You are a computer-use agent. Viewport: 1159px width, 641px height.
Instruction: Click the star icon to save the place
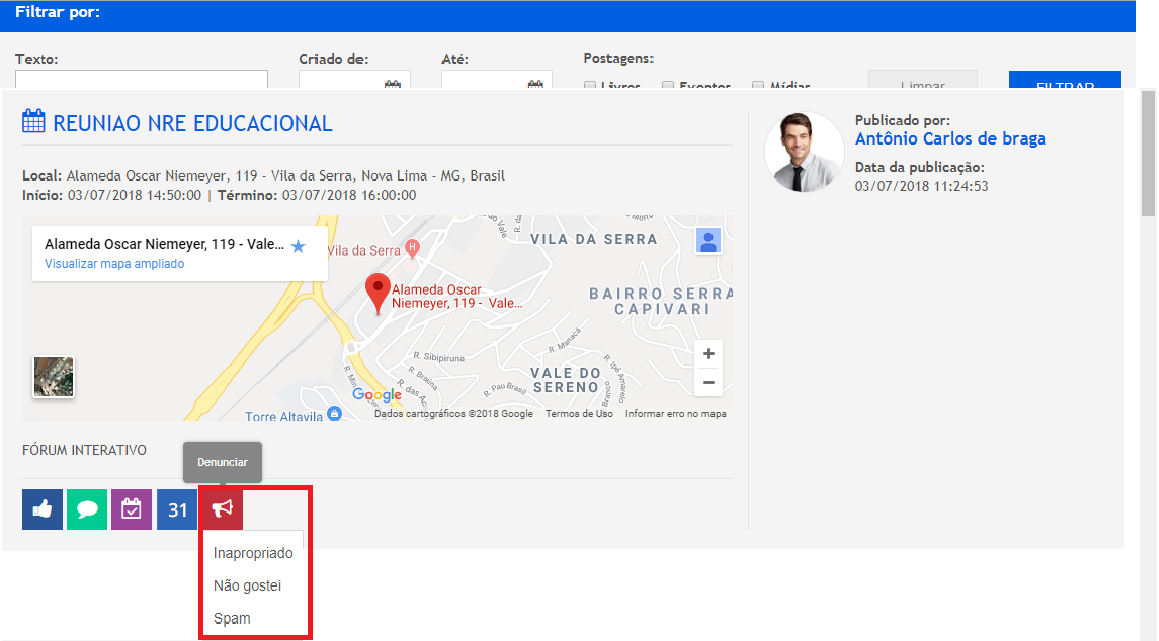[298, 245]
